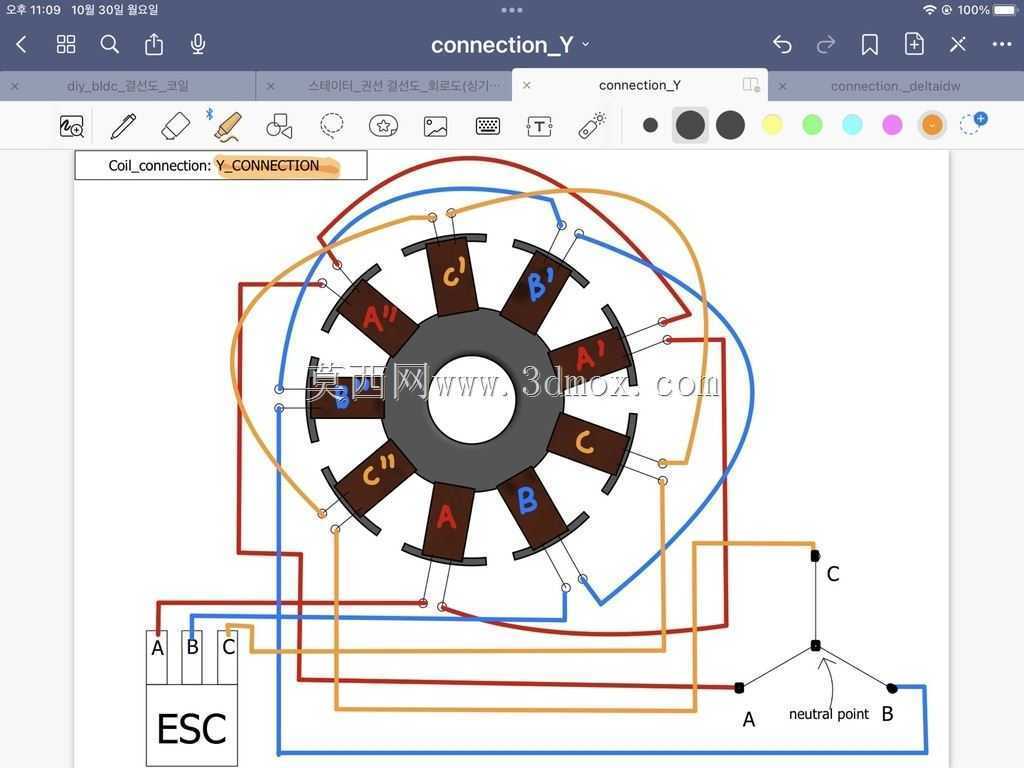The width and height of the screenshot is (1024, 768).
Task: Select the Lasso tool
Action: click(331, 125)
